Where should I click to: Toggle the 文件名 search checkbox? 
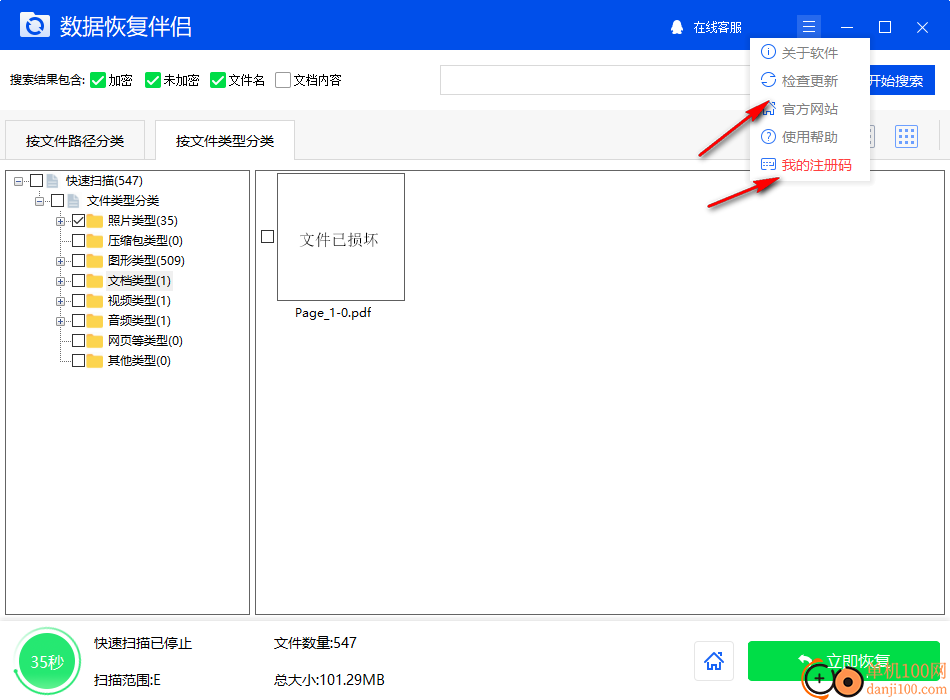[218, 80]
